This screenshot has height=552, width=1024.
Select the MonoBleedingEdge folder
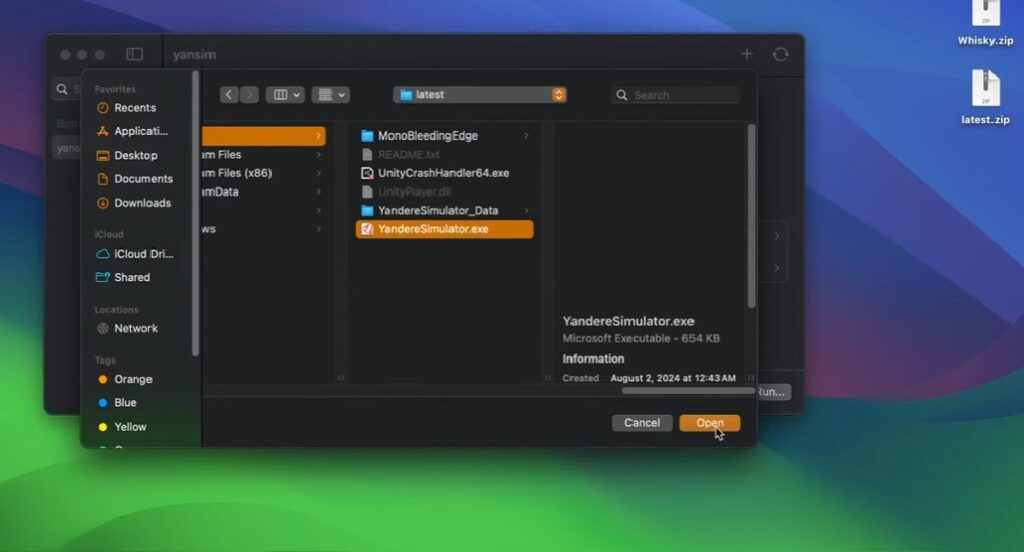427,136
